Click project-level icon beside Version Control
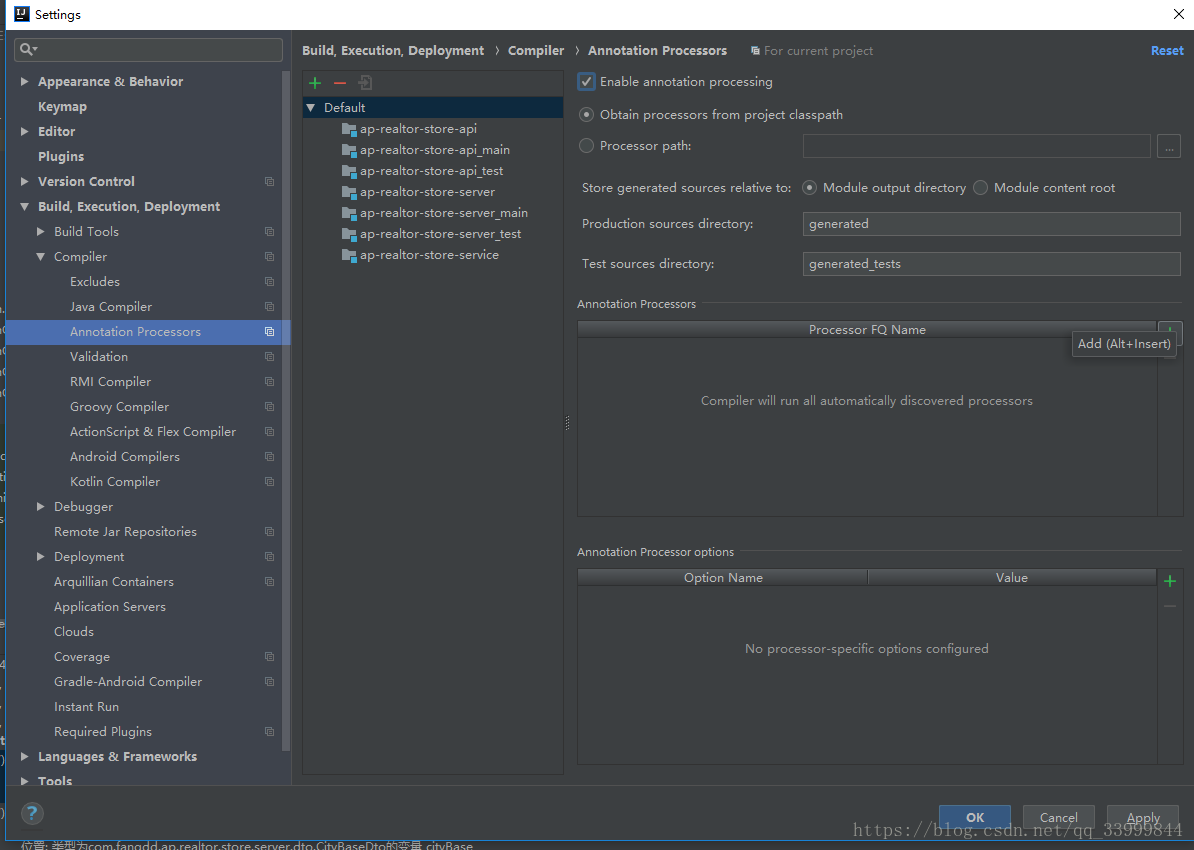Viewport: 1194px width, 850px height. tap(270, 181)
